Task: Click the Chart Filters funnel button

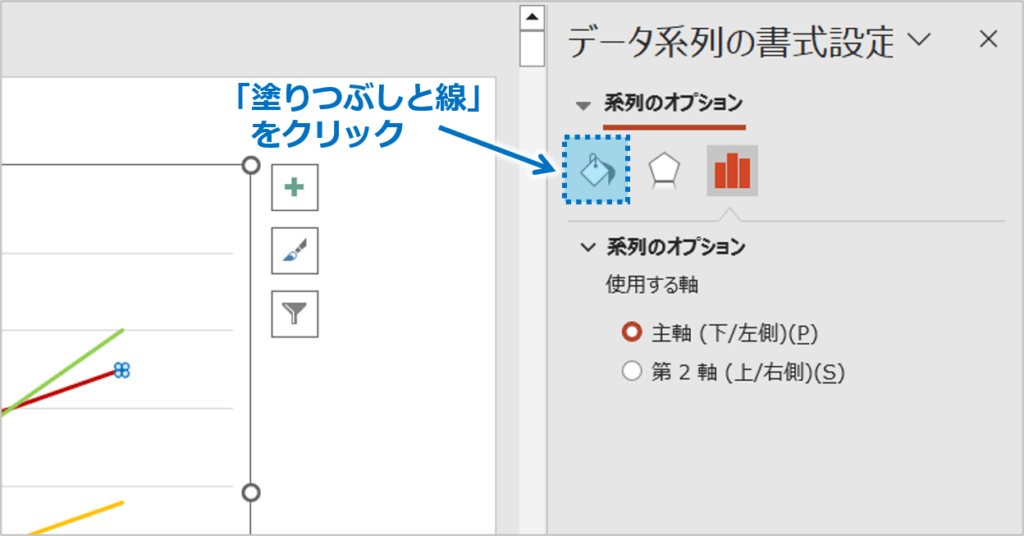Action: point(295,314)
